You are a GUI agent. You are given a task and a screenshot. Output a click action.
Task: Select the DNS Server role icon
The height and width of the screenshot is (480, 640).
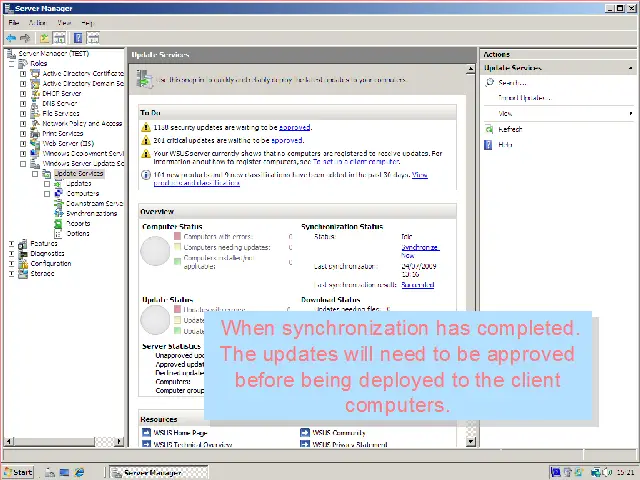click(35, 104)
